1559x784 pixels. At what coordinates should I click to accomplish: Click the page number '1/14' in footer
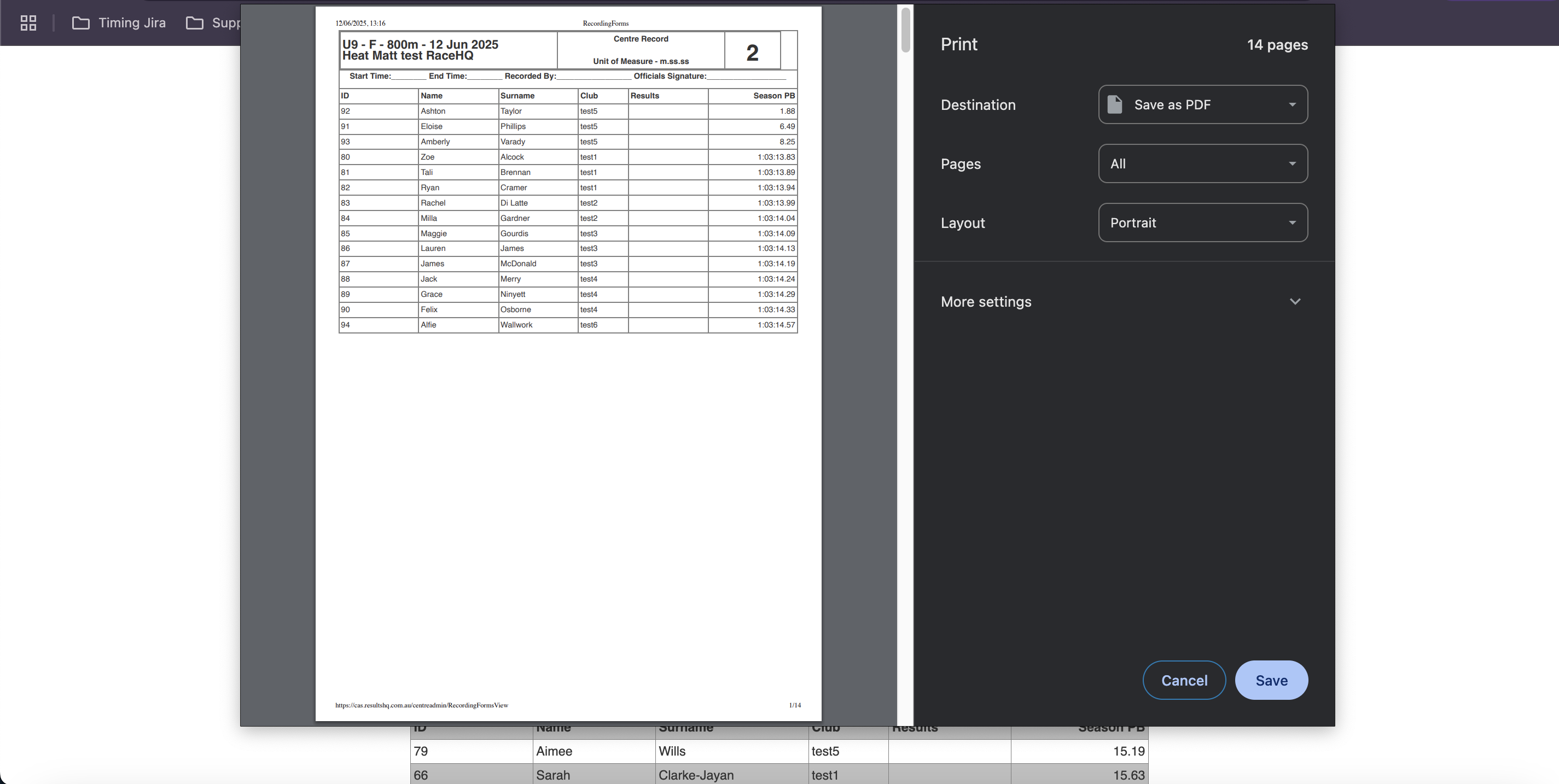795,705
